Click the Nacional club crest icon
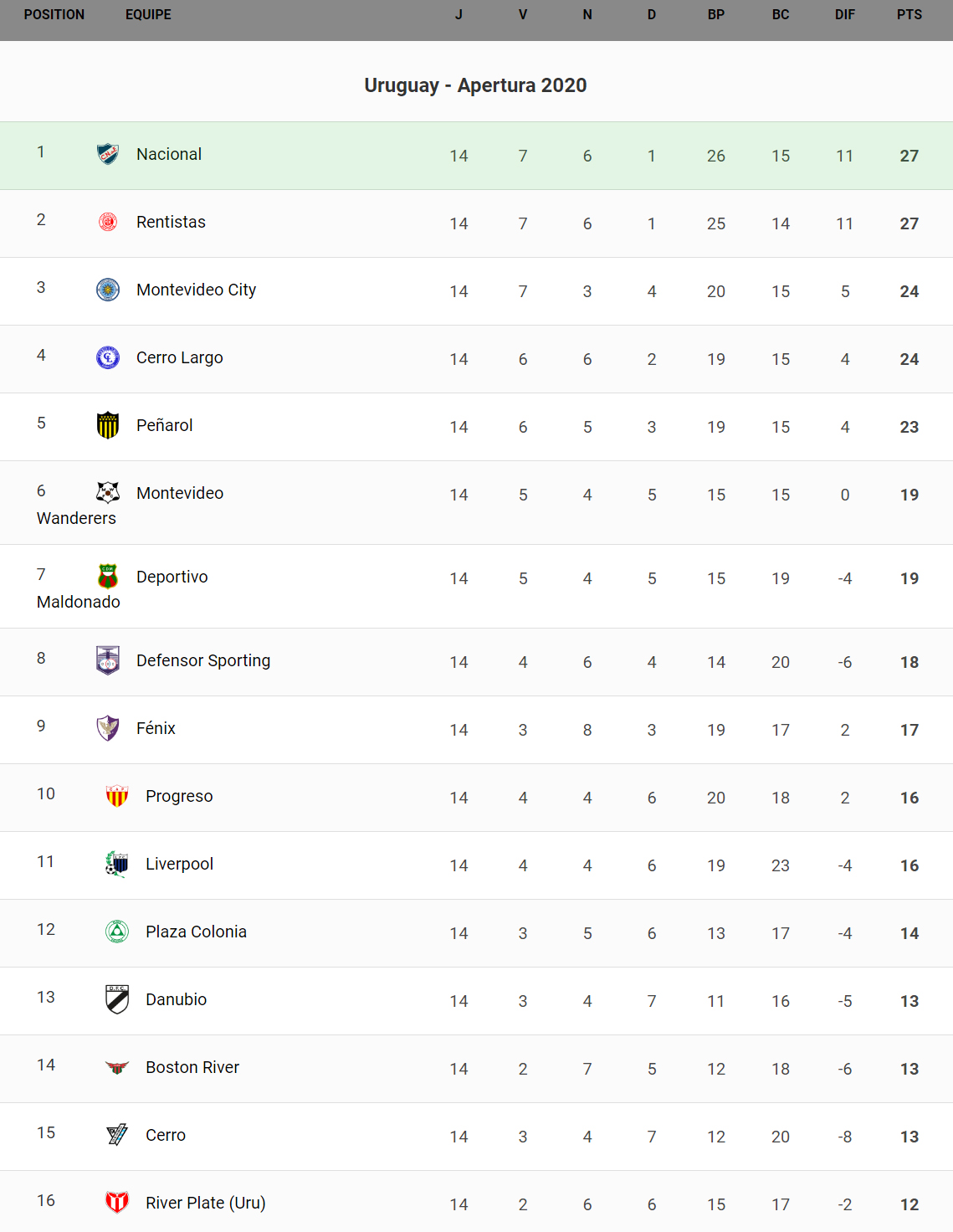Viewport: 953px width, 1232px height. 108,154
